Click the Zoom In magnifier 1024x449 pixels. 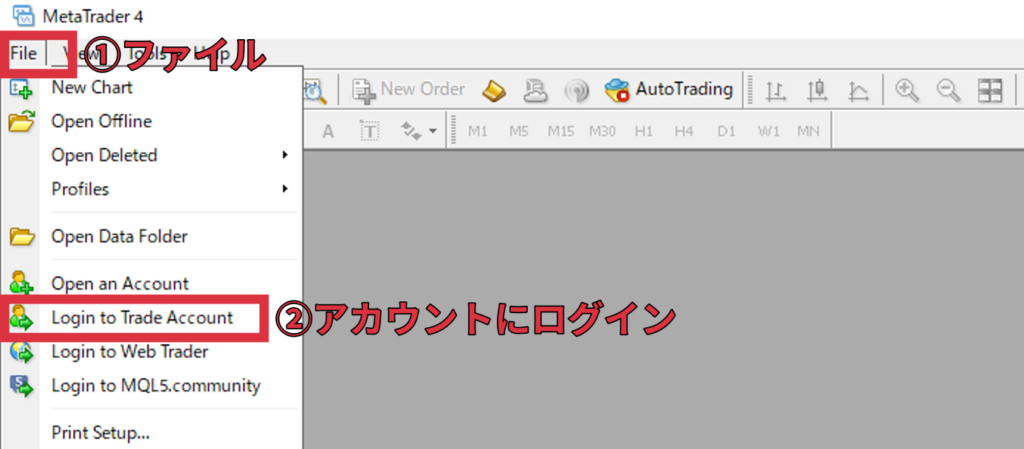(x=906, y=90)
